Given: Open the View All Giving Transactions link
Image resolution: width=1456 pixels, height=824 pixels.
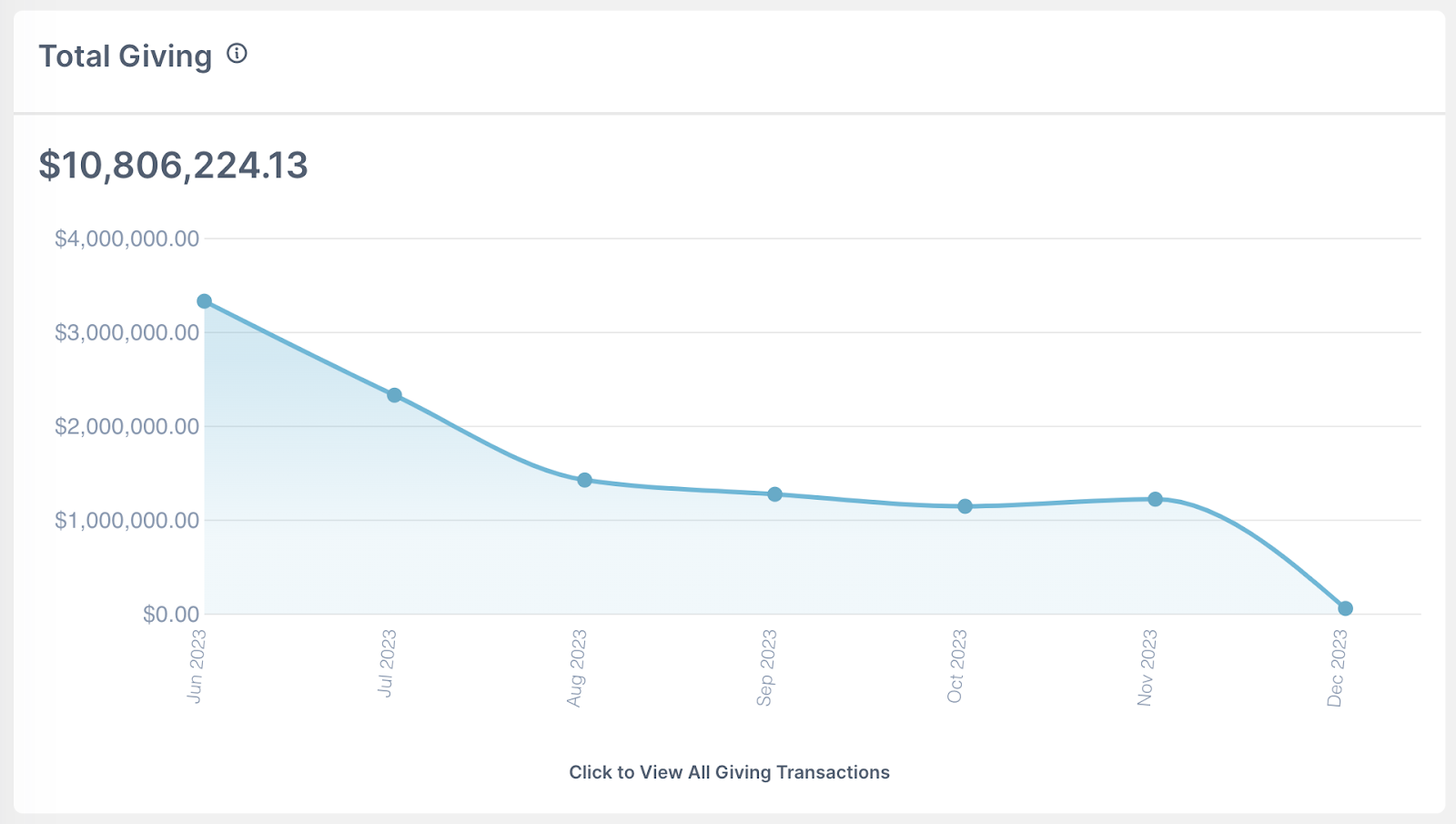Looking at the screenshot, I should [729, 772].
